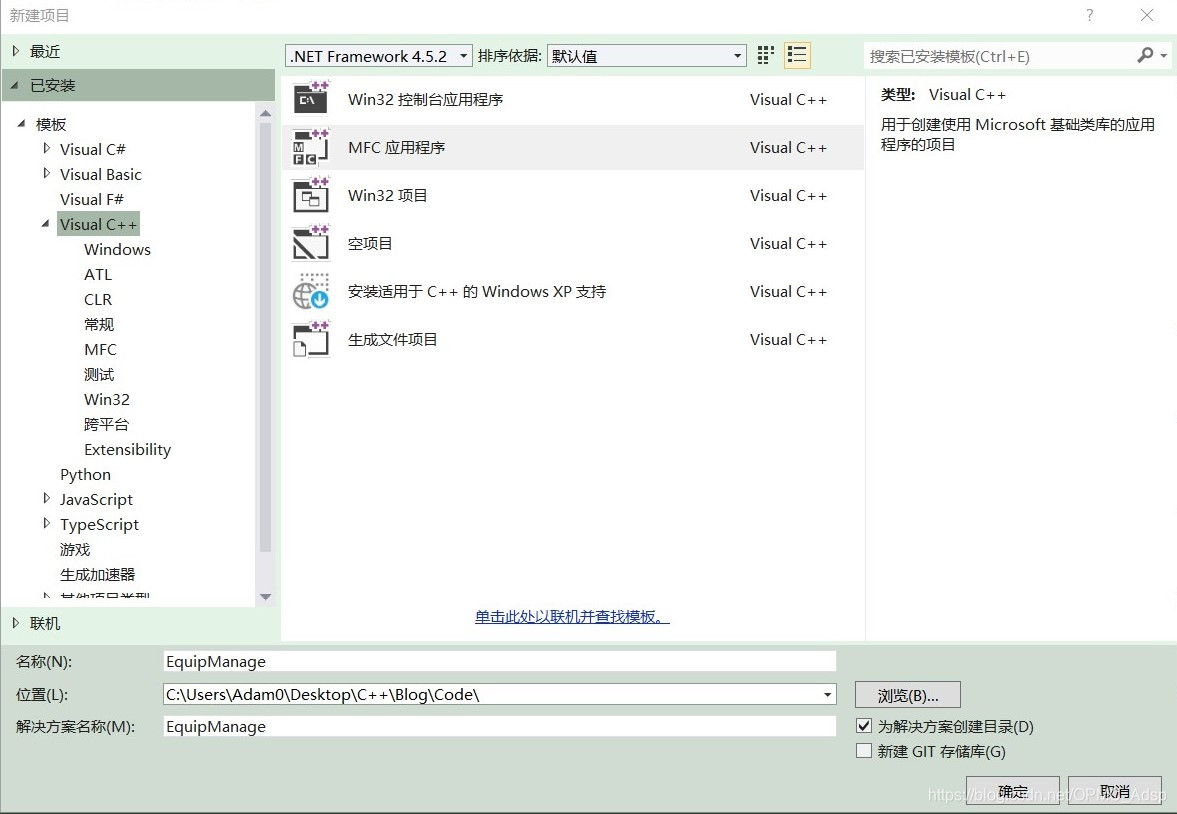The image size is (1177, 814).
Task: Select 生成加速器 in the template tree
Action: click(98, 574)
